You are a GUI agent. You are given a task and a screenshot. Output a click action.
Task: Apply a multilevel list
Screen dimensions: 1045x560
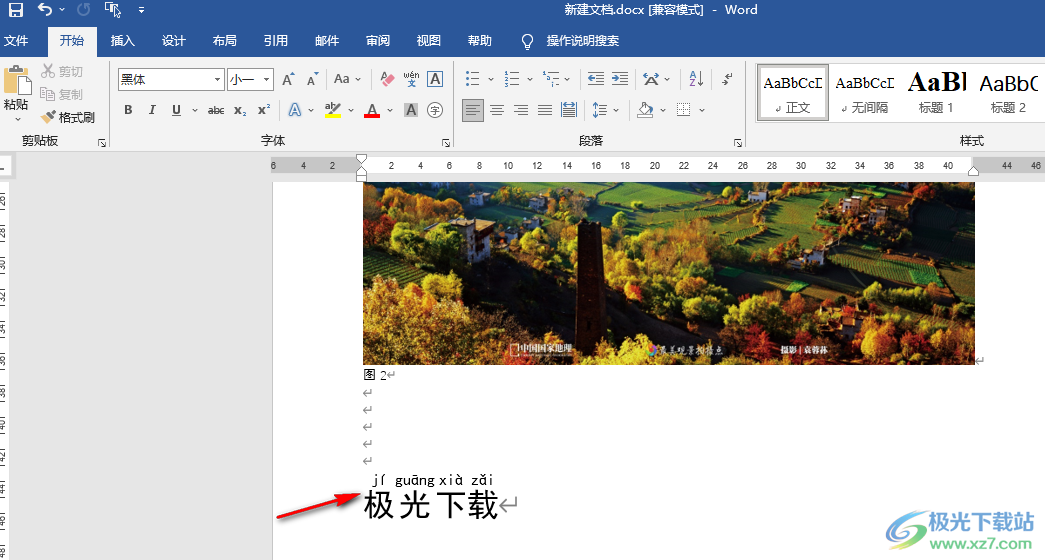[550, 79]
